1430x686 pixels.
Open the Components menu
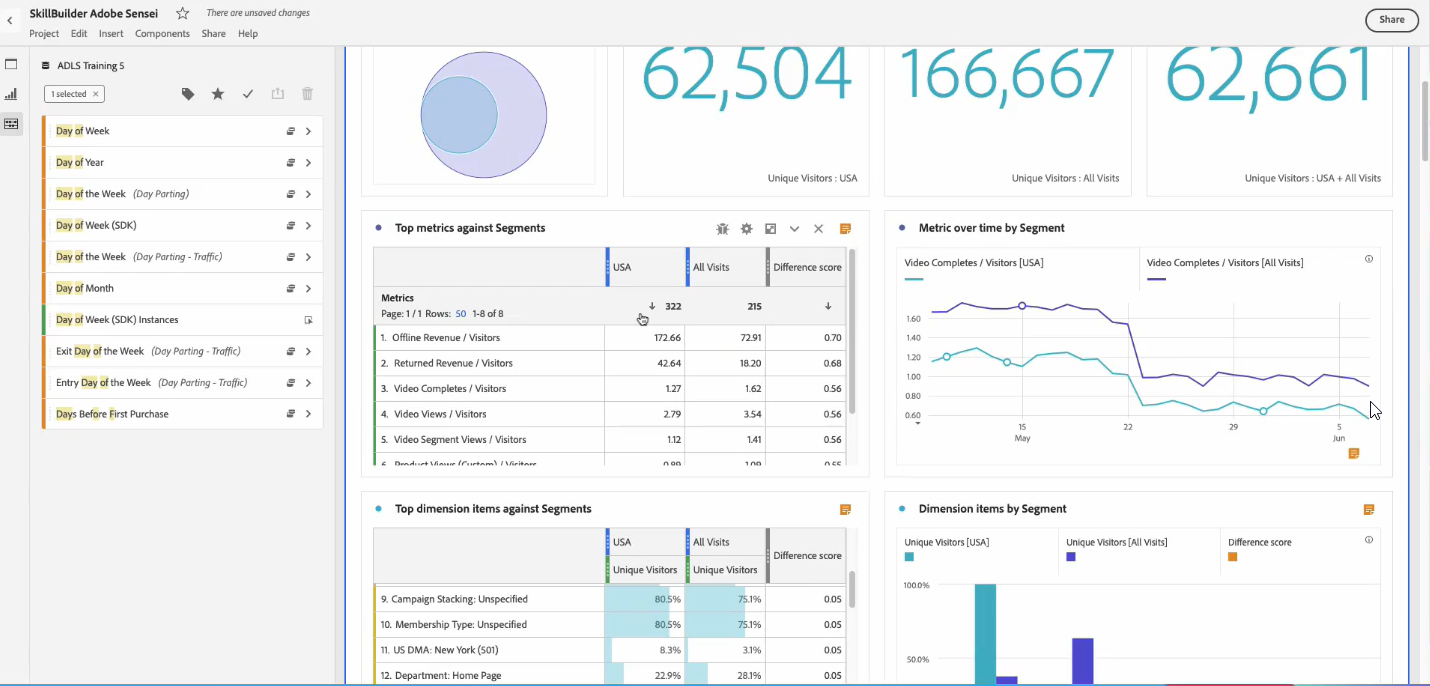tap(162, 33)
